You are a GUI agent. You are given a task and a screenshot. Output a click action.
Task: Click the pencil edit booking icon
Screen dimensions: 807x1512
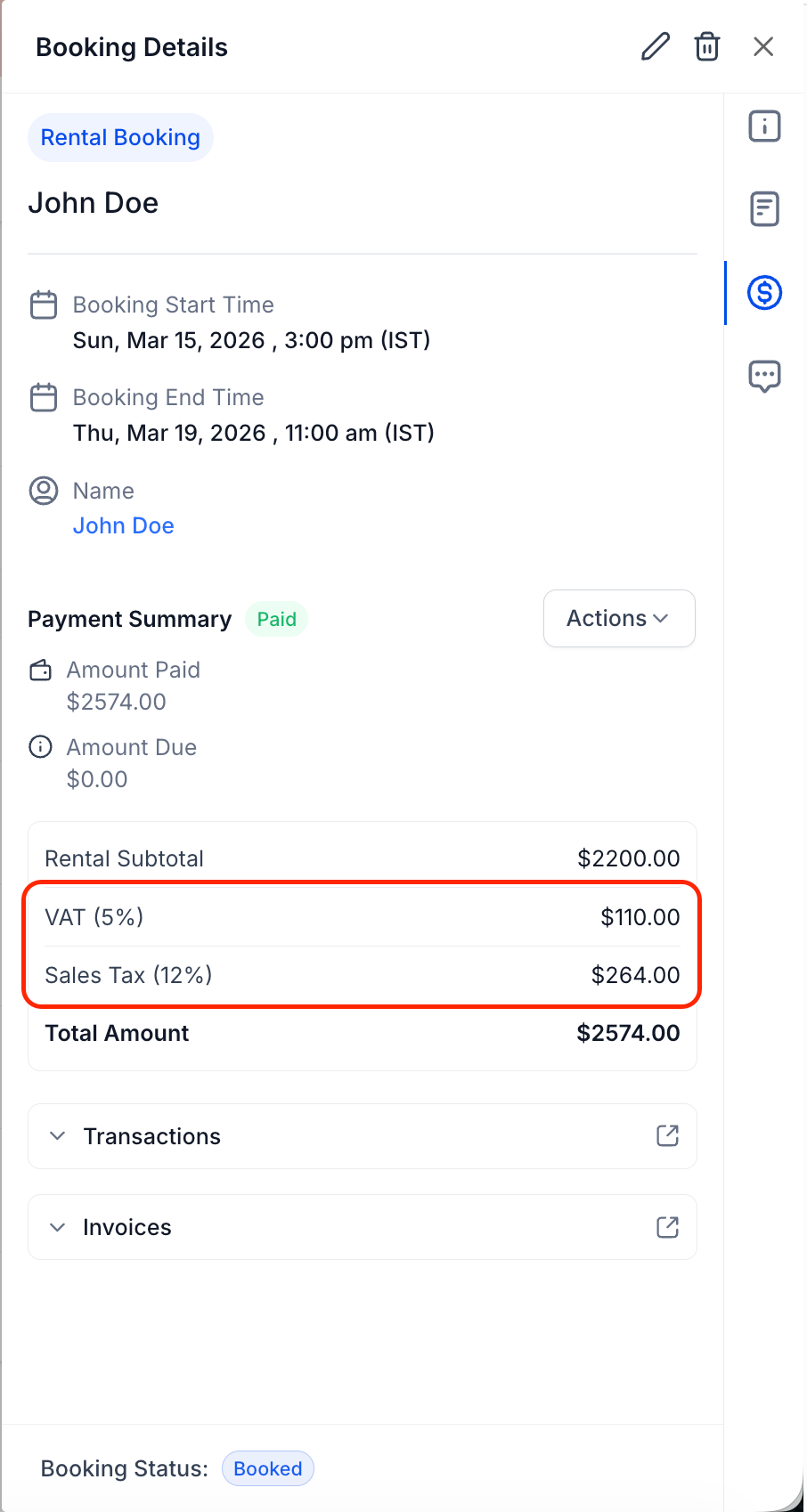656,46
